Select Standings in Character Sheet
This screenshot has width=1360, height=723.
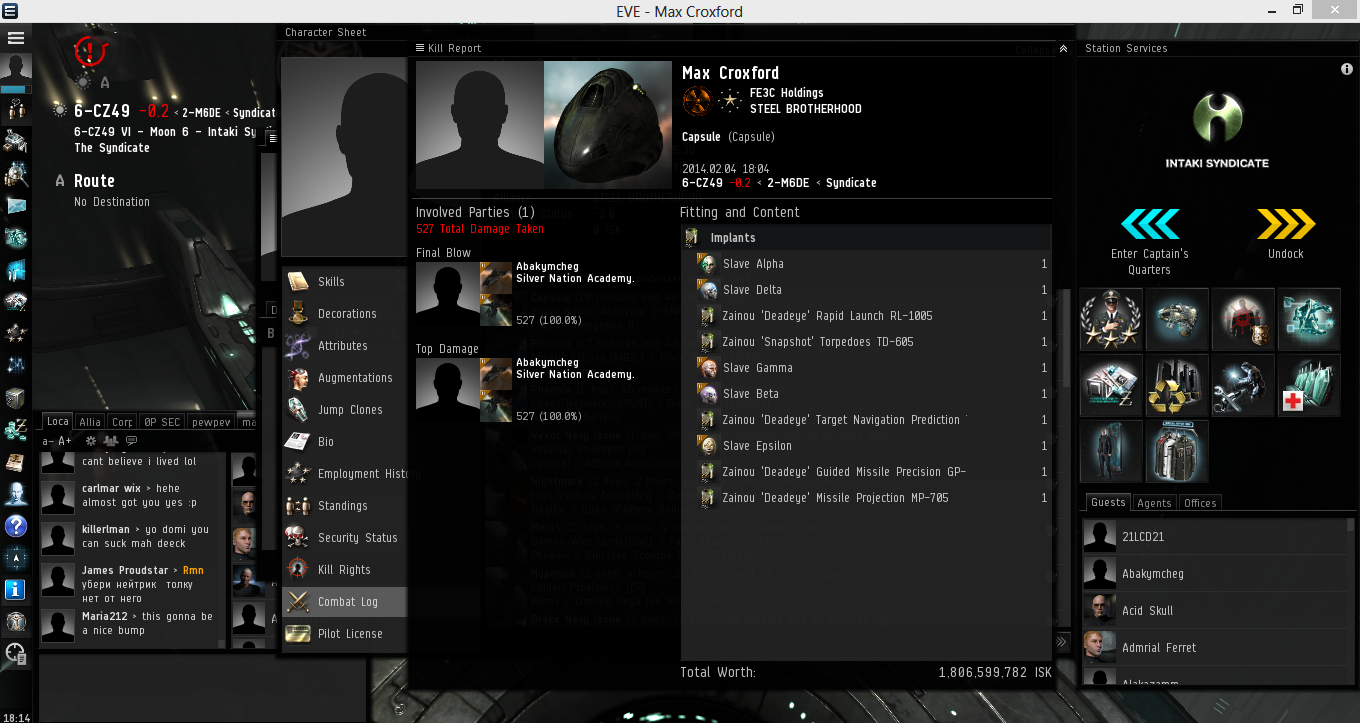(x=344, y=506)
